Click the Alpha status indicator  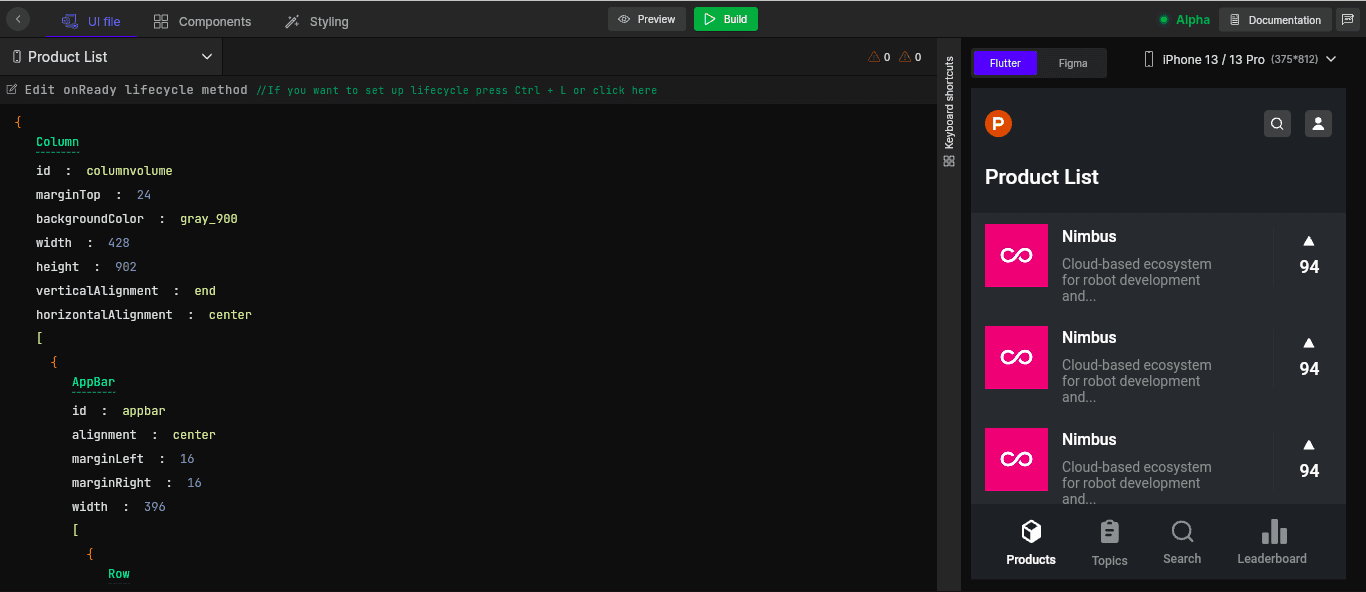1184,20
